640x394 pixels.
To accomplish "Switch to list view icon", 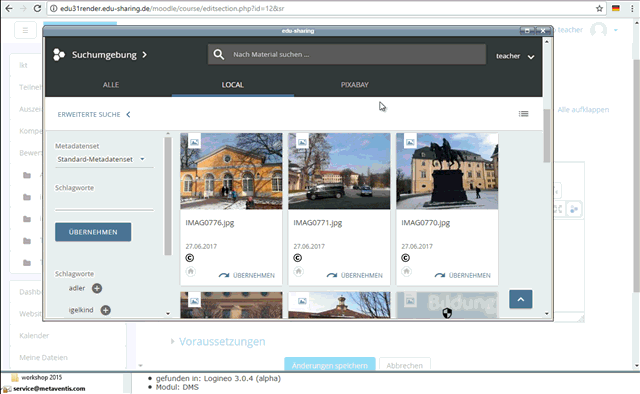I will click(x=523, y=114).
